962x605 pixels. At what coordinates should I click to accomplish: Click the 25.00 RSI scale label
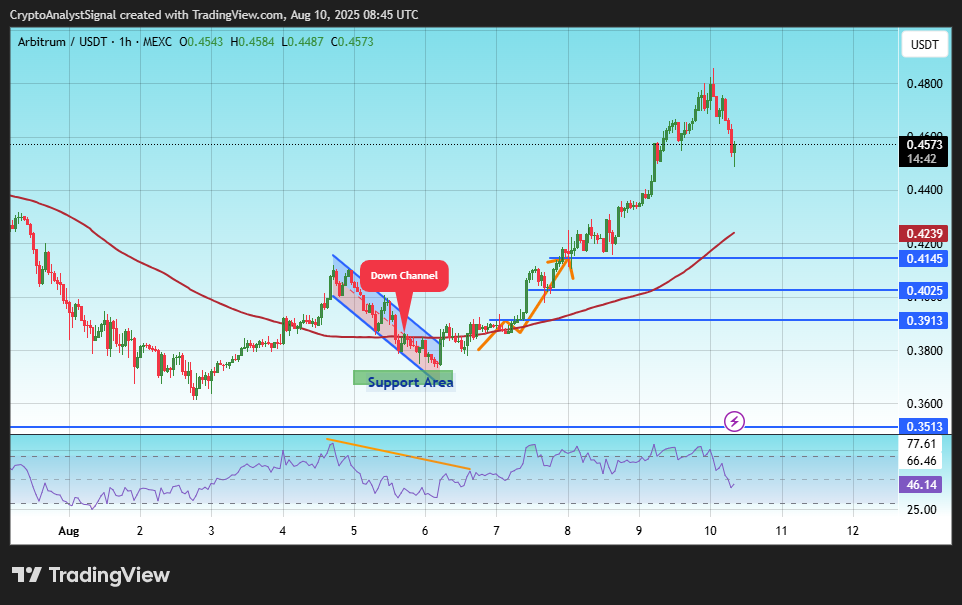pyautogui.click(x=922, y=509)
